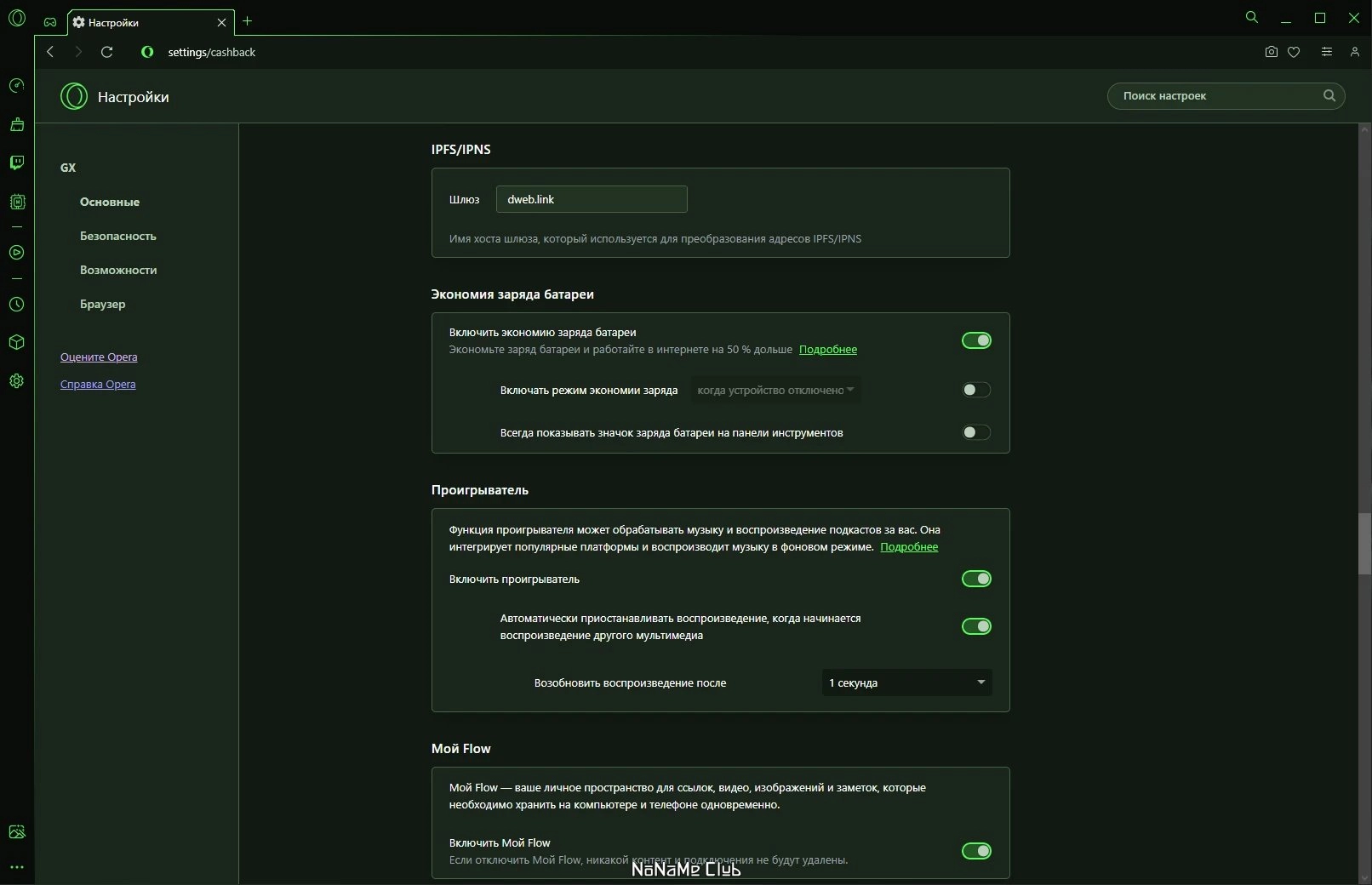Open the Оцените Opera link
This screenshot has width=1372, height=885.
click(99, 357)
